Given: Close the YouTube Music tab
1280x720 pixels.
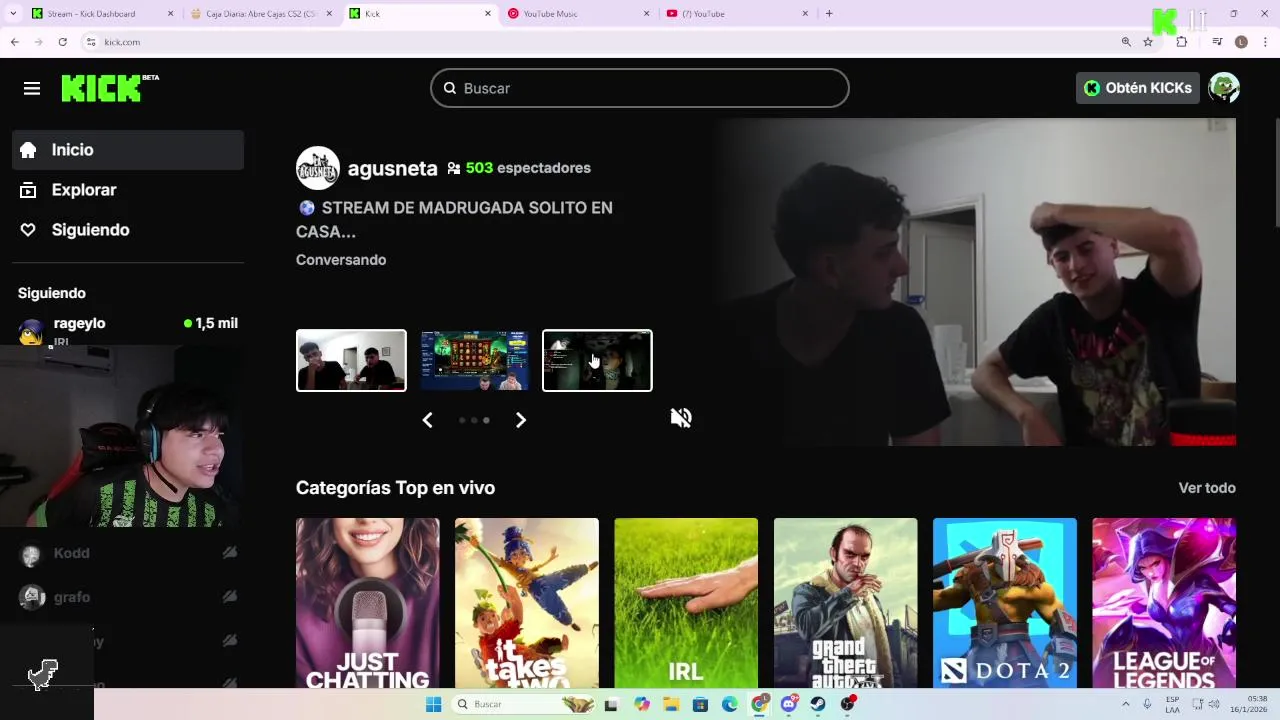Looking at the screenshot, I should tap(647, 14).
